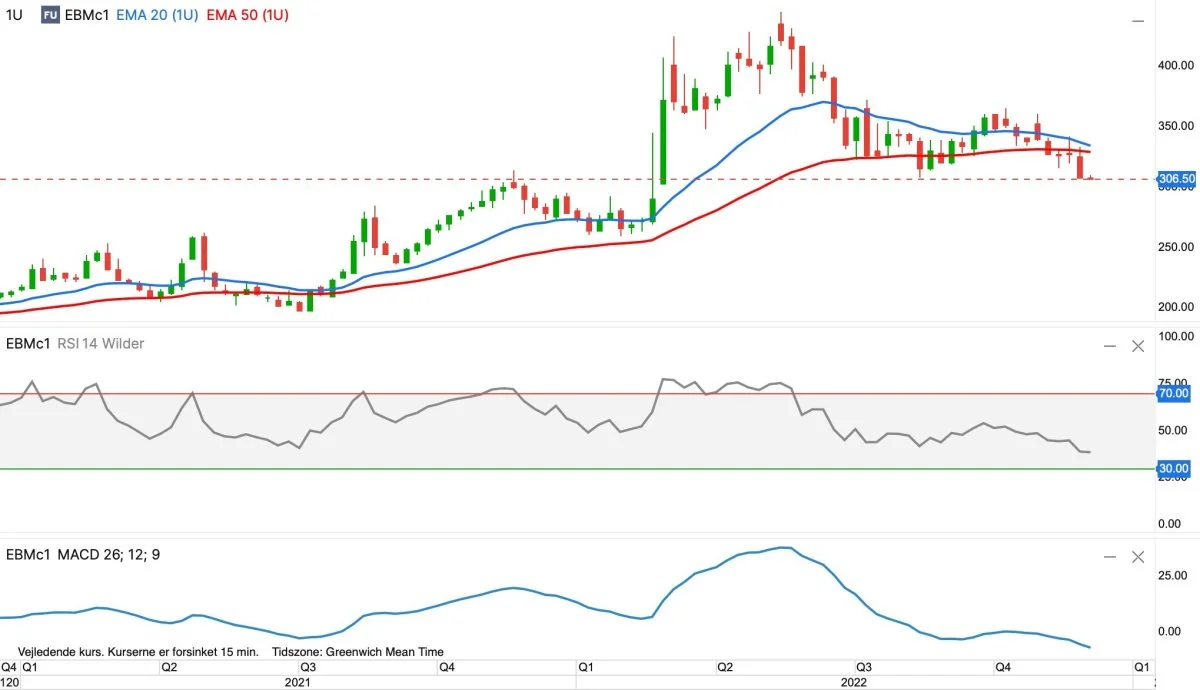1200x690 pixels.
Task: Remove the MACD 26; 12; 9 panel
Action: 1137,557
